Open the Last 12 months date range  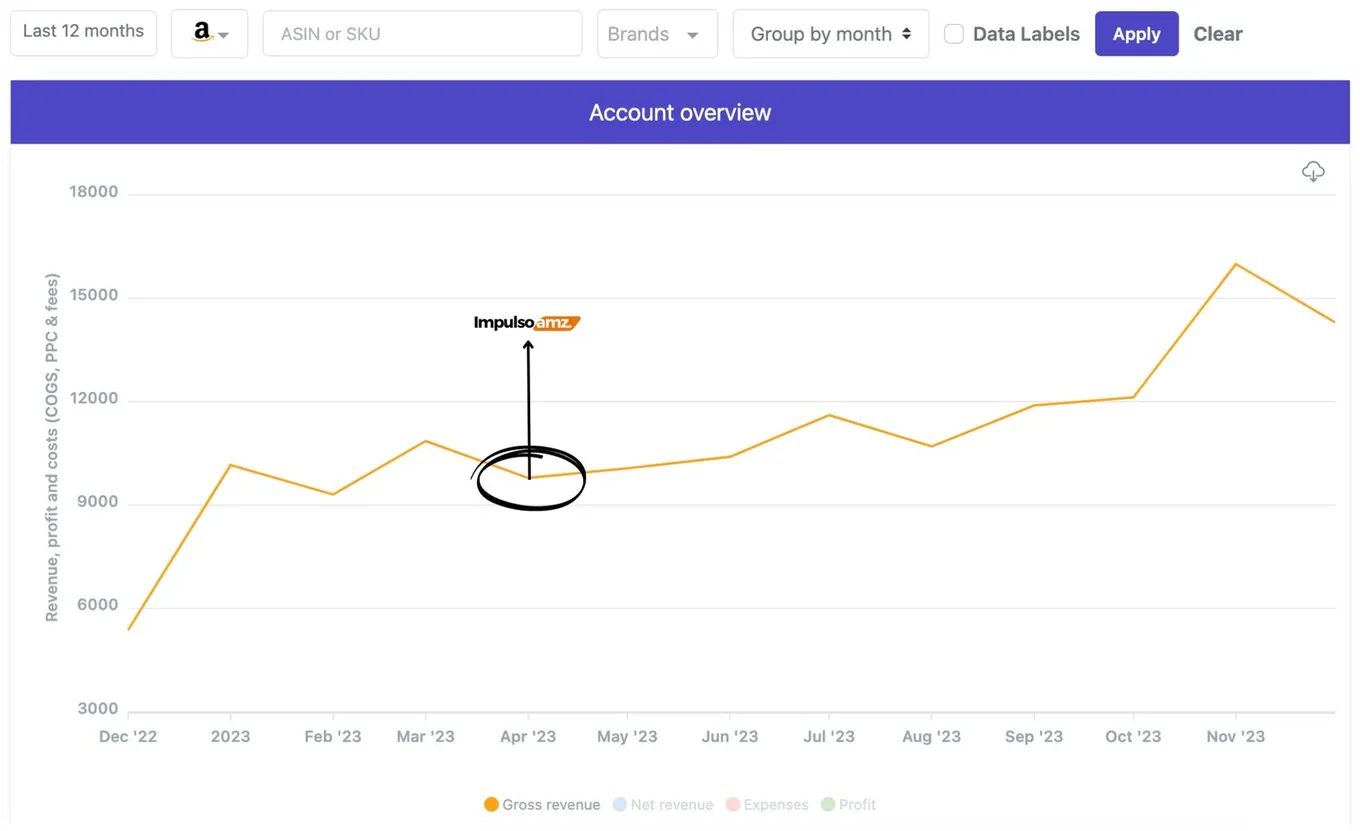[83, 32]
